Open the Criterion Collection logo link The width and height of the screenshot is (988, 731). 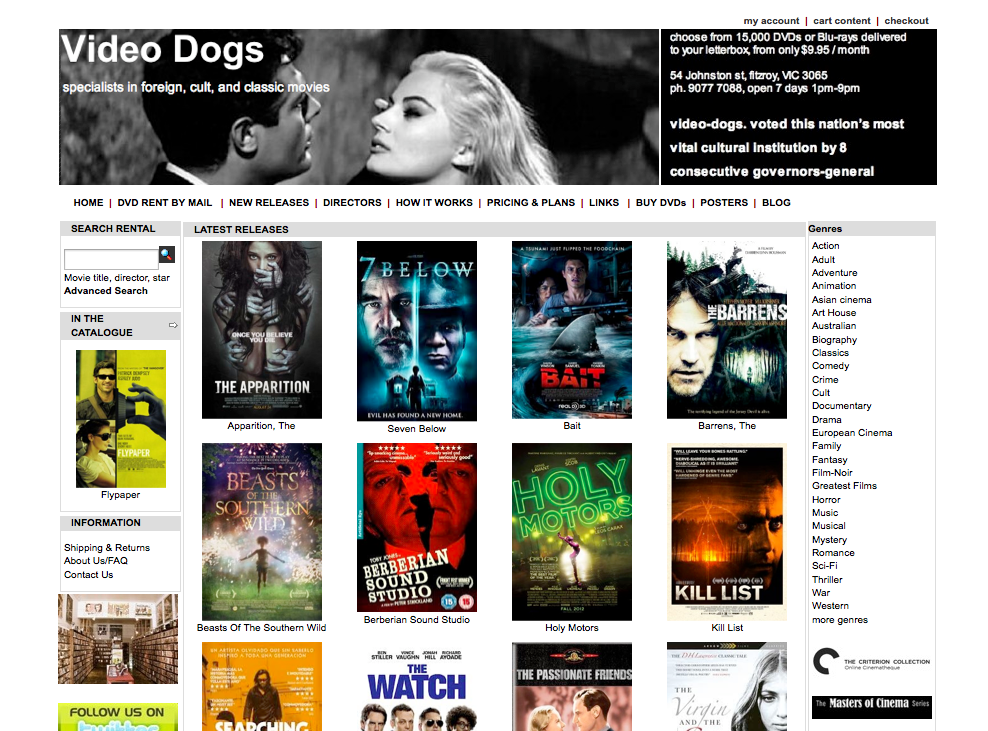(x=871, y=662)
